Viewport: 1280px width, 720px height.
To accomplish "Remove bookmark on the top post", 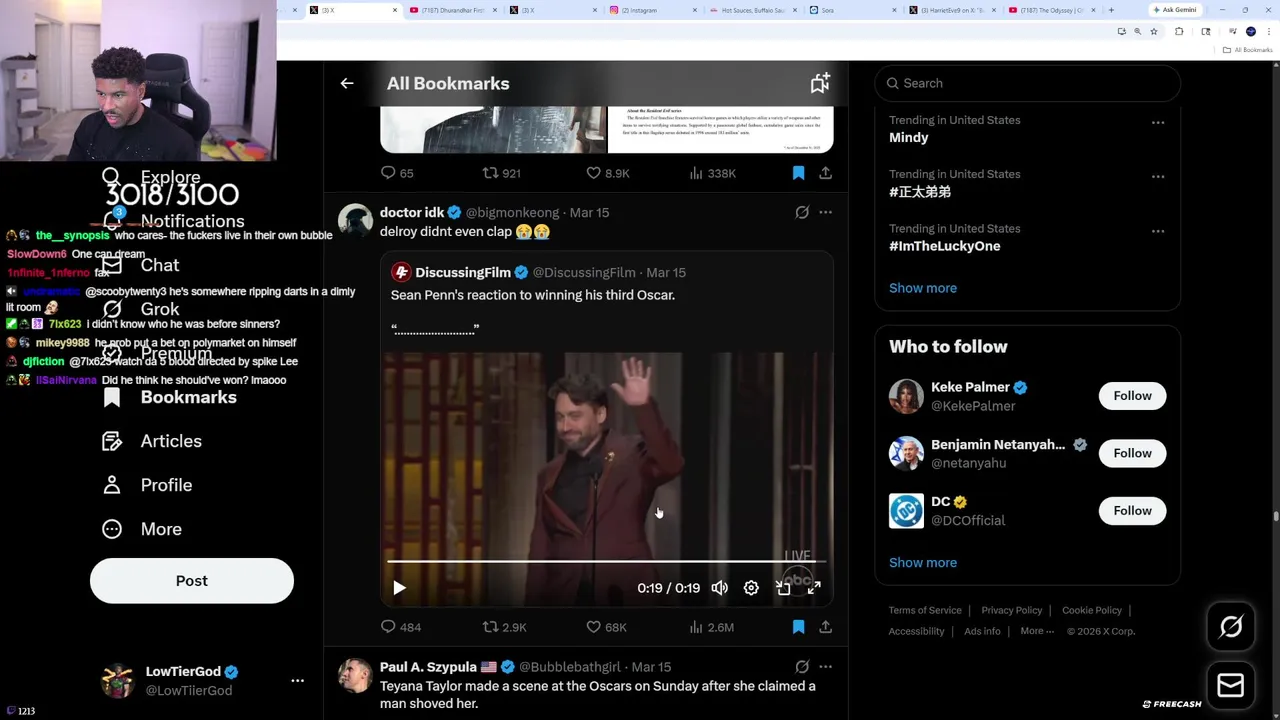I will 798,173.
